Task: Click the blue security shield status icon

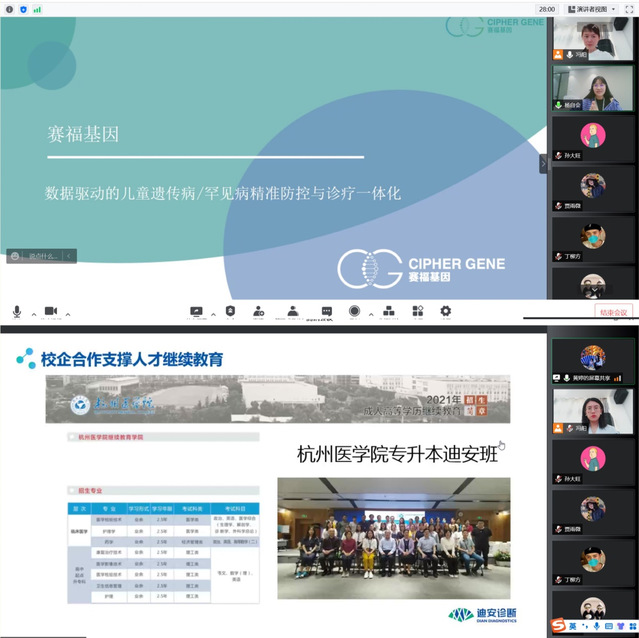Action: (x=23, y=9)
